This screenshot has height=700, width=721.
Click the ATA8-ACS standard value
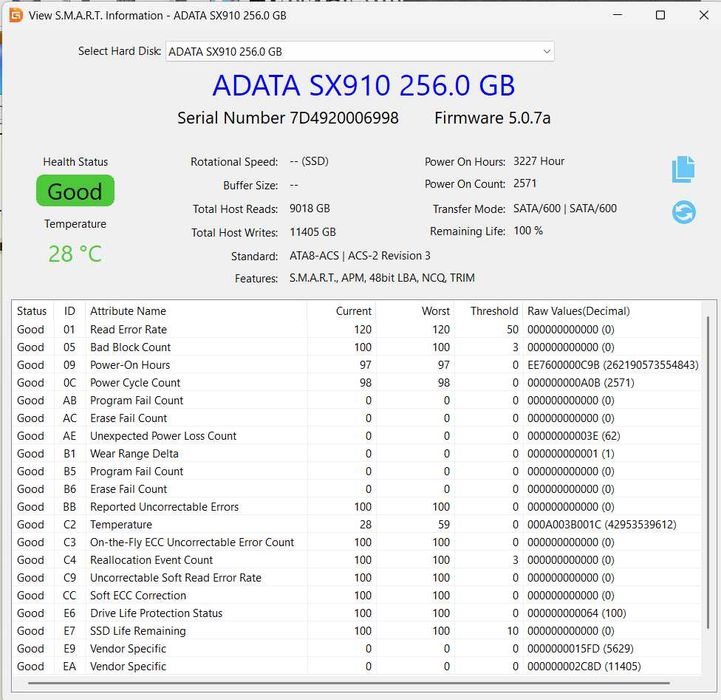(x=360, y=256)
